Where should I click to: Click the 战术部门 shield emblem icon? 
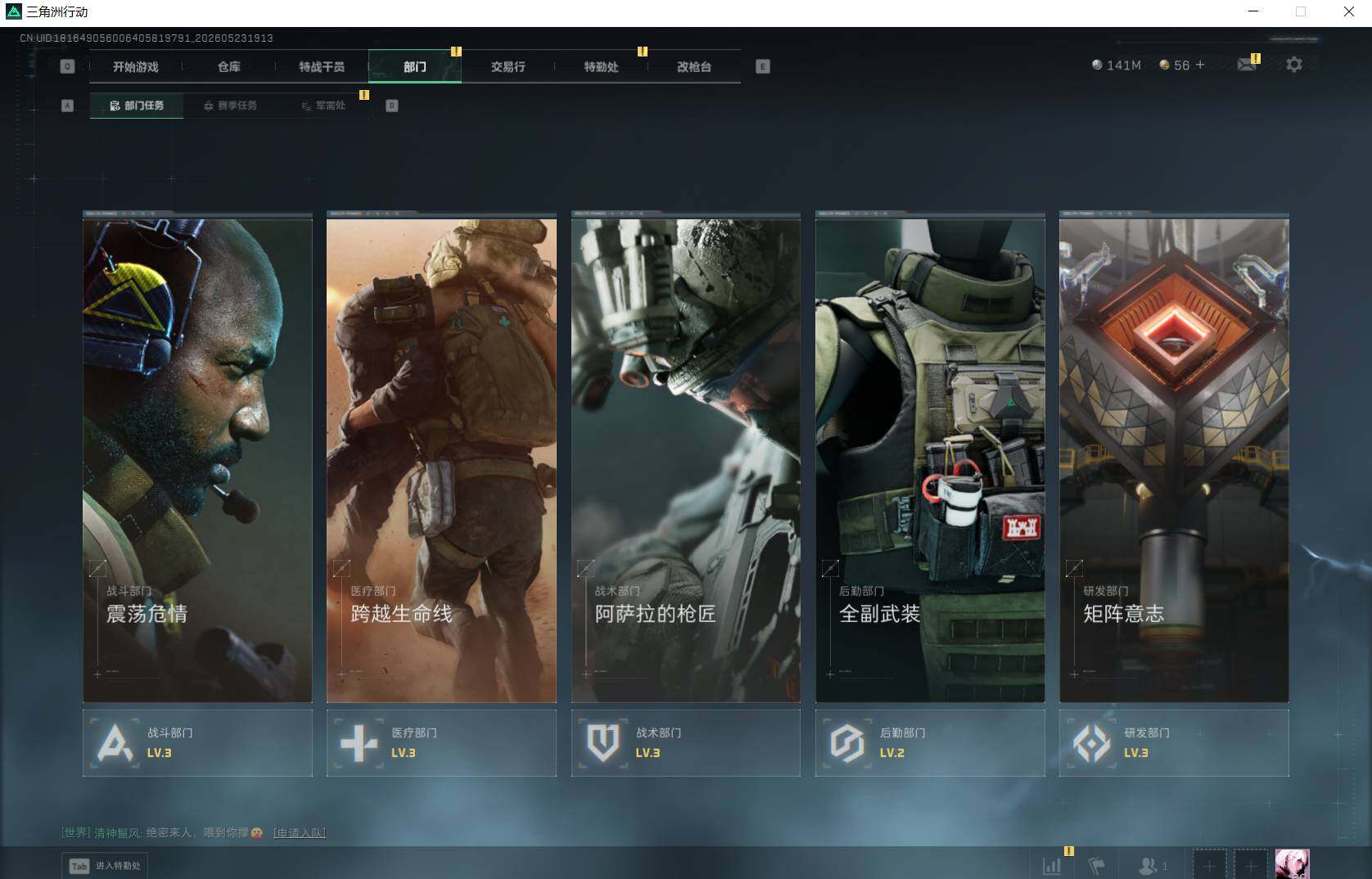[x=603, y=743]
